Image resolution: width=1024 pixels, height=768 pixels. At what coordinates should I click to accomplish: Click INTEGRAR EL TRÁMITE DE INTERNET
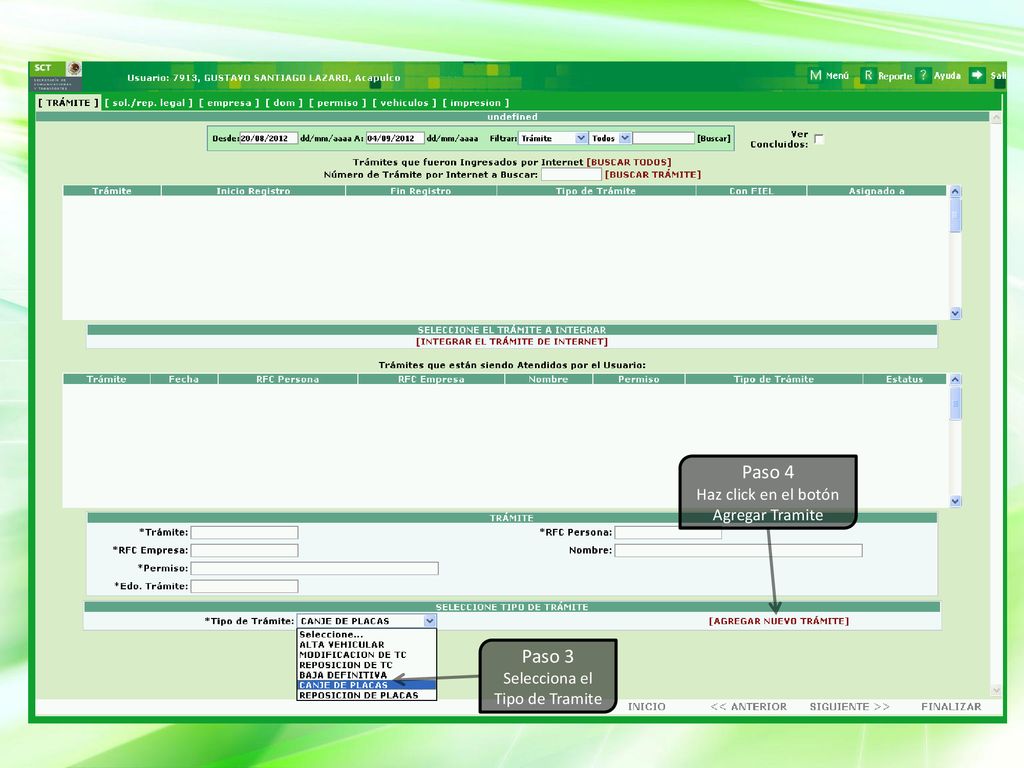click(512, 342)
